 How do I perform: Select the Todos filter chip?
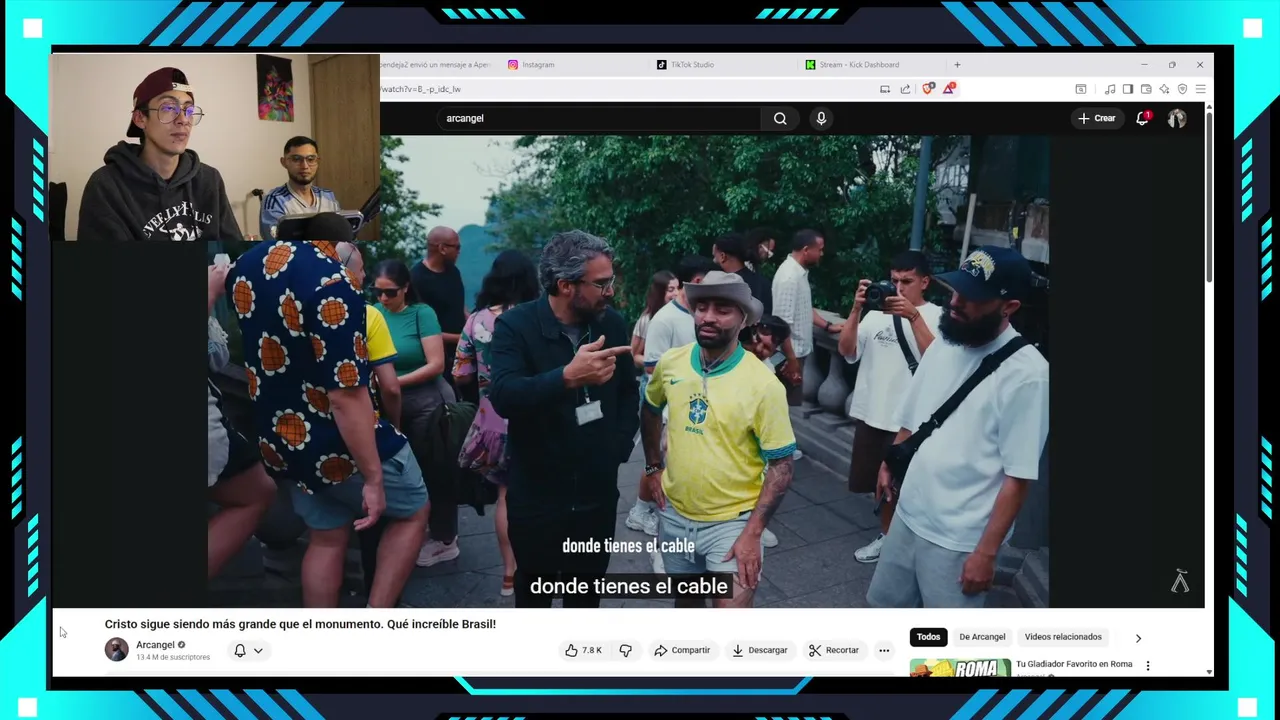(928, 637)
